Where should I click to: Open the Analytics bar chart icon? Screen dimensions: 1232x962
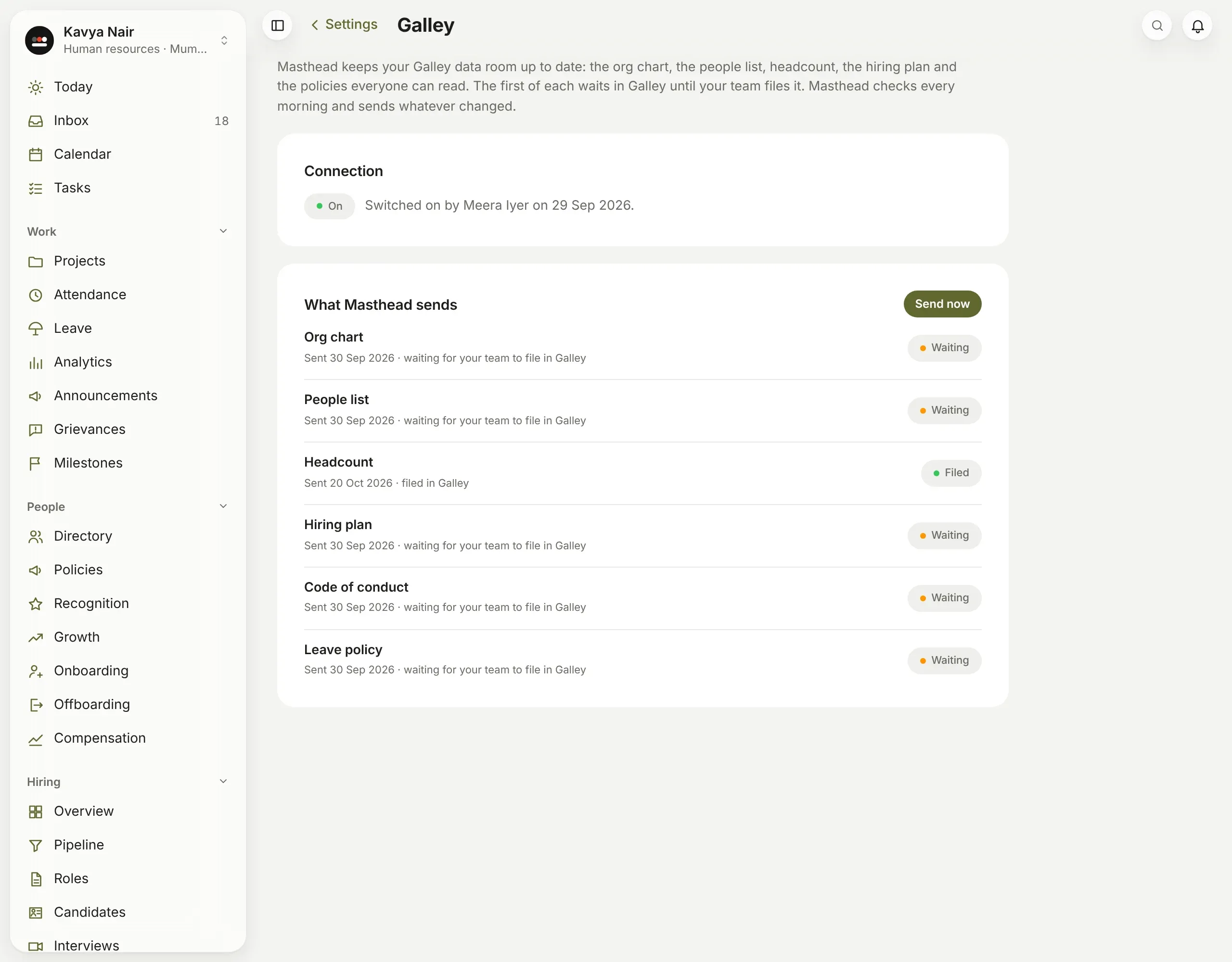(36, 363)
